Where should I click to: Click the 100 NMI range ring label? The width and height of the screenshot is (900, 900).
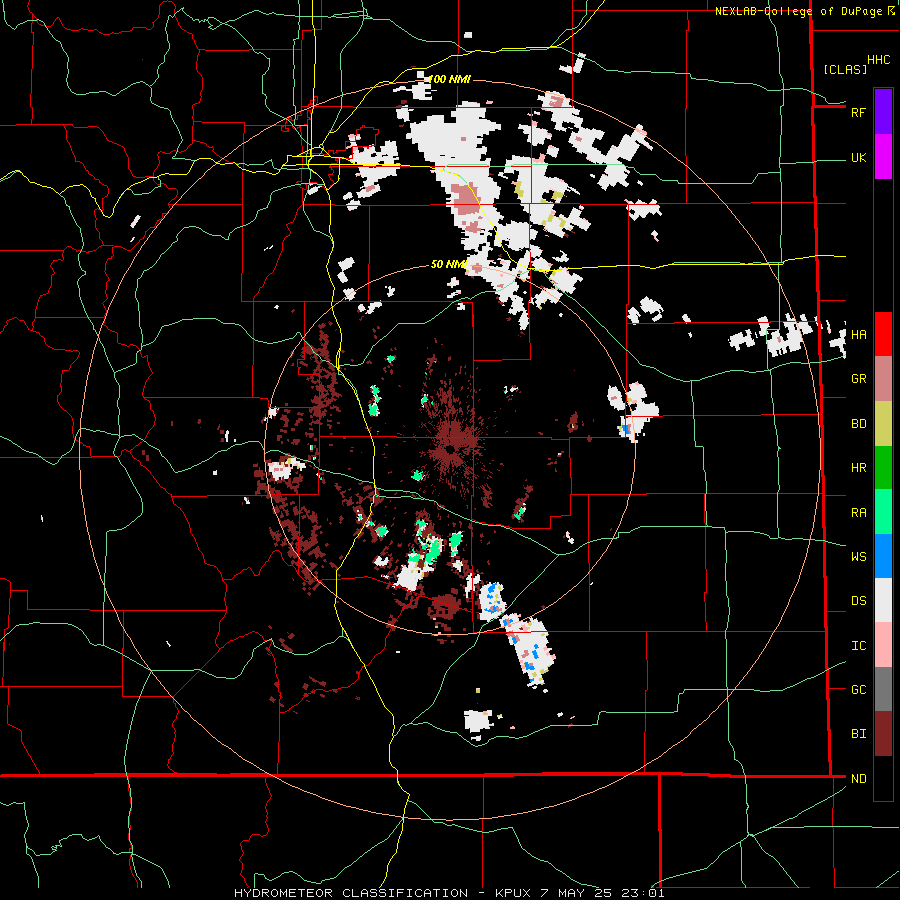450,79
